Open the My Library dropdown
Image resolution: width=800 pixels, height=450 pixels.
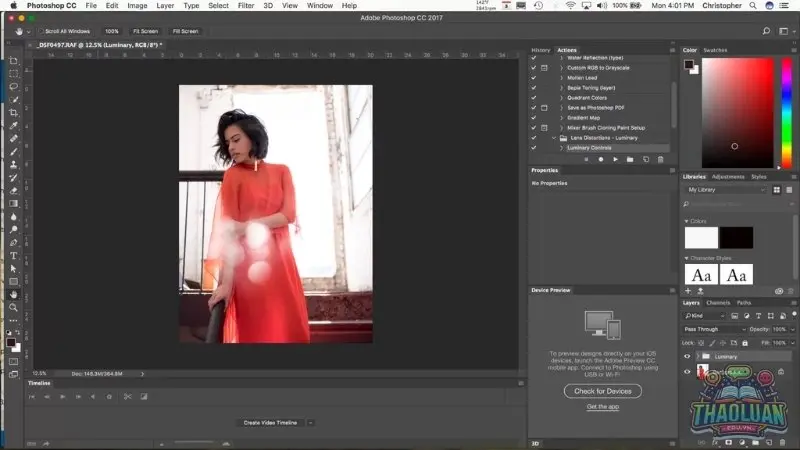pyautogui.click(x=726, y=190)
